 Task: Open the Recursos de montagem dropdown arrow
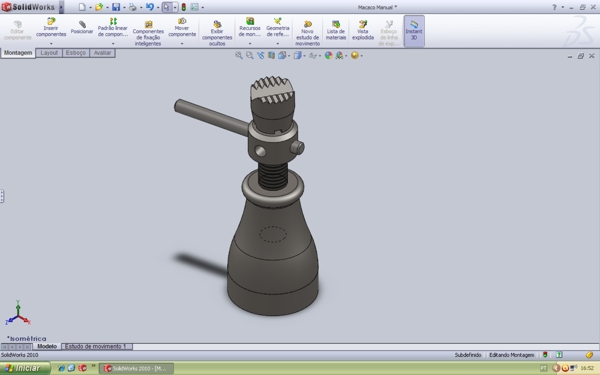coord(250,44)
